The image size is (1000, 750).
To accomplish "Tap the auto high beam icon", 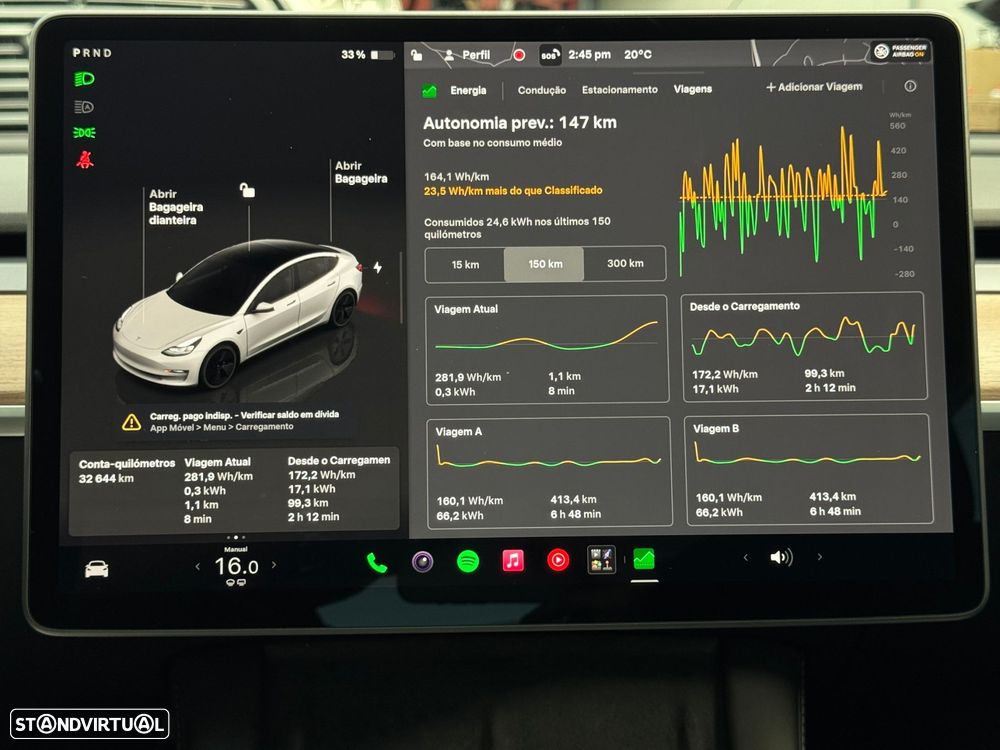I will (84, 107).
